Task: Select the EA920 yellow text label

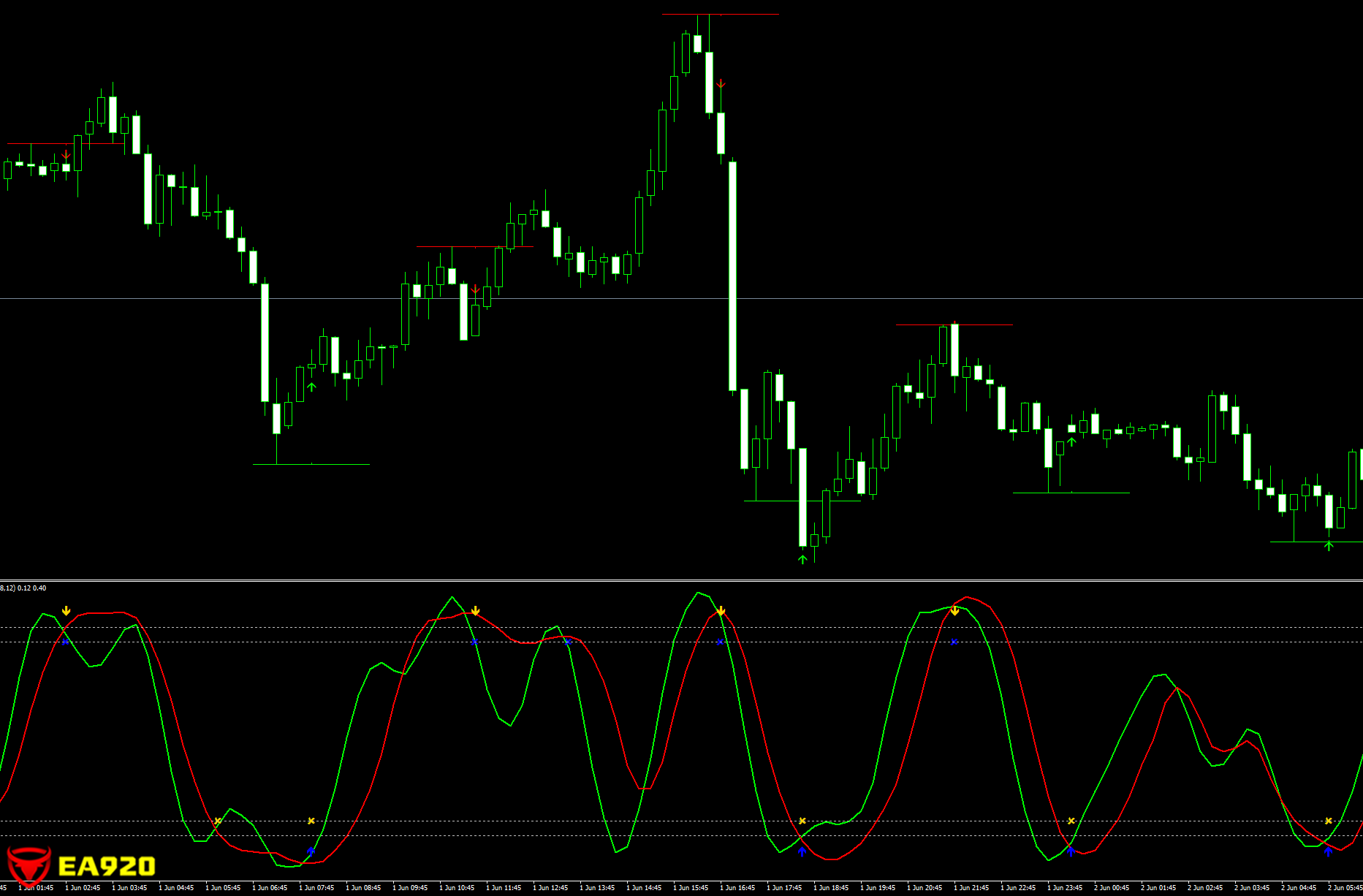Action: tap(106, 867)
